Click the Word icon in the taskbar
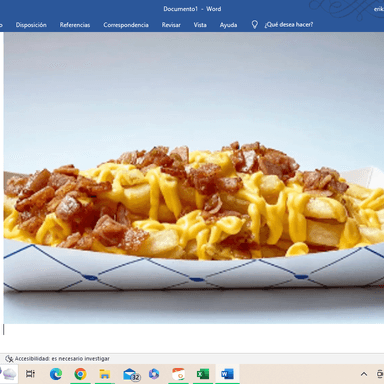 tap(227, 374)
